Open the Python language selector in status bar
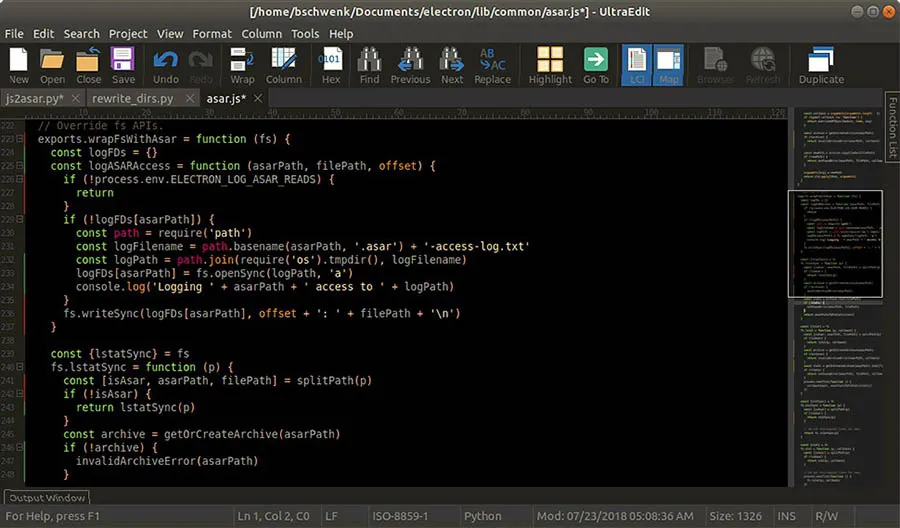The image size is (900, 528). tap(483, 516)
